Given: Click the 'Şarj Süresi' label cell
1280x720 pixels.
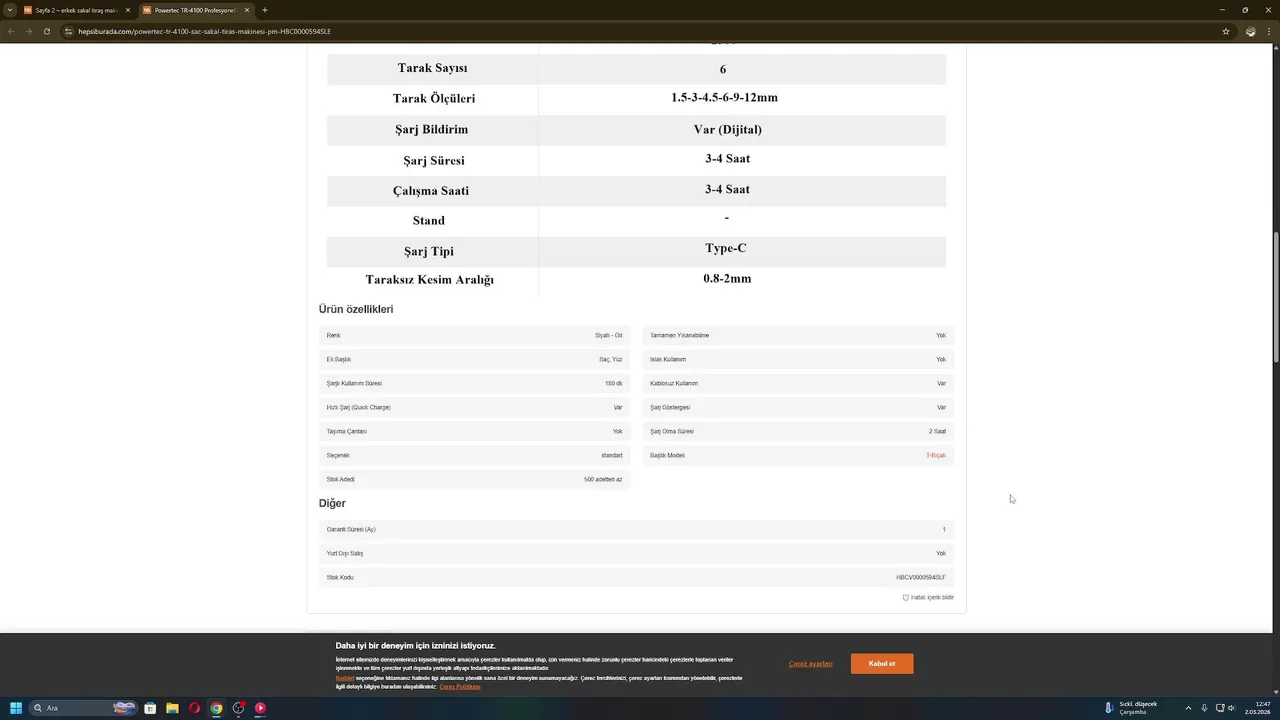Looking at the screenshot, I should point(433,160).
